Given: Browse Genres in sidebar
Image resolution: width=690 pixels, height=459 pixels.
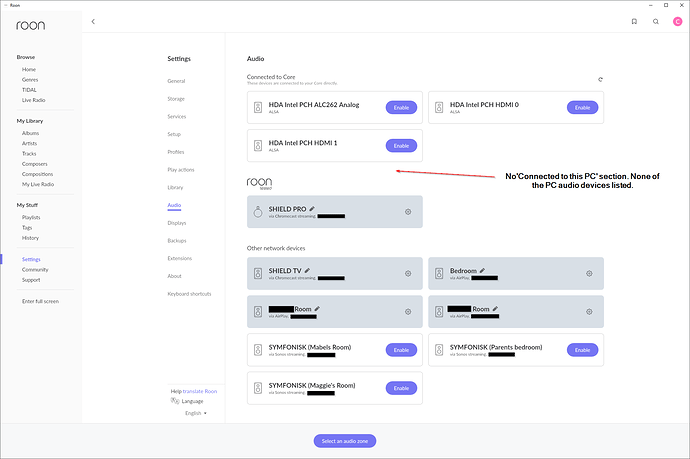Looking at the screenshot, I should click(x=30, y=80).
